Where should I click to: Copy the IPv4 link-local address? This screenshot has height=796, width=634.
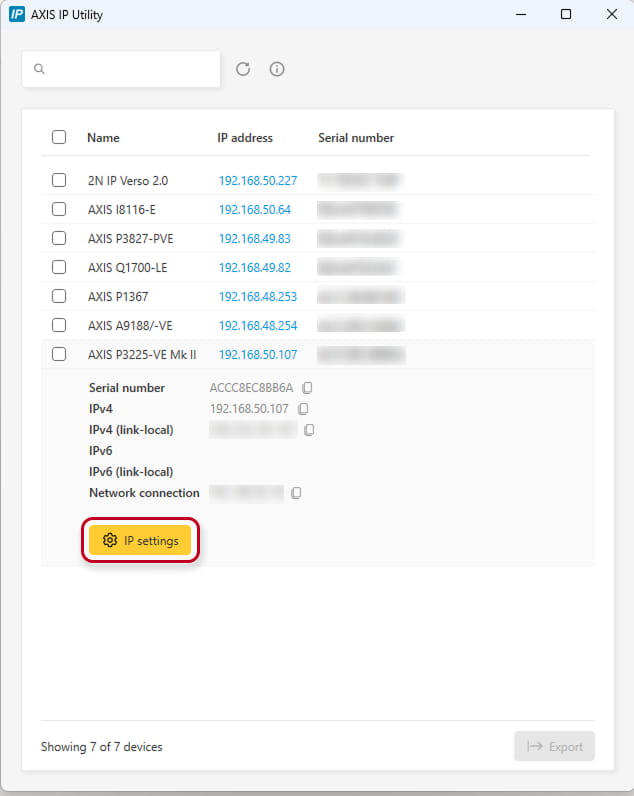(309, 430)
